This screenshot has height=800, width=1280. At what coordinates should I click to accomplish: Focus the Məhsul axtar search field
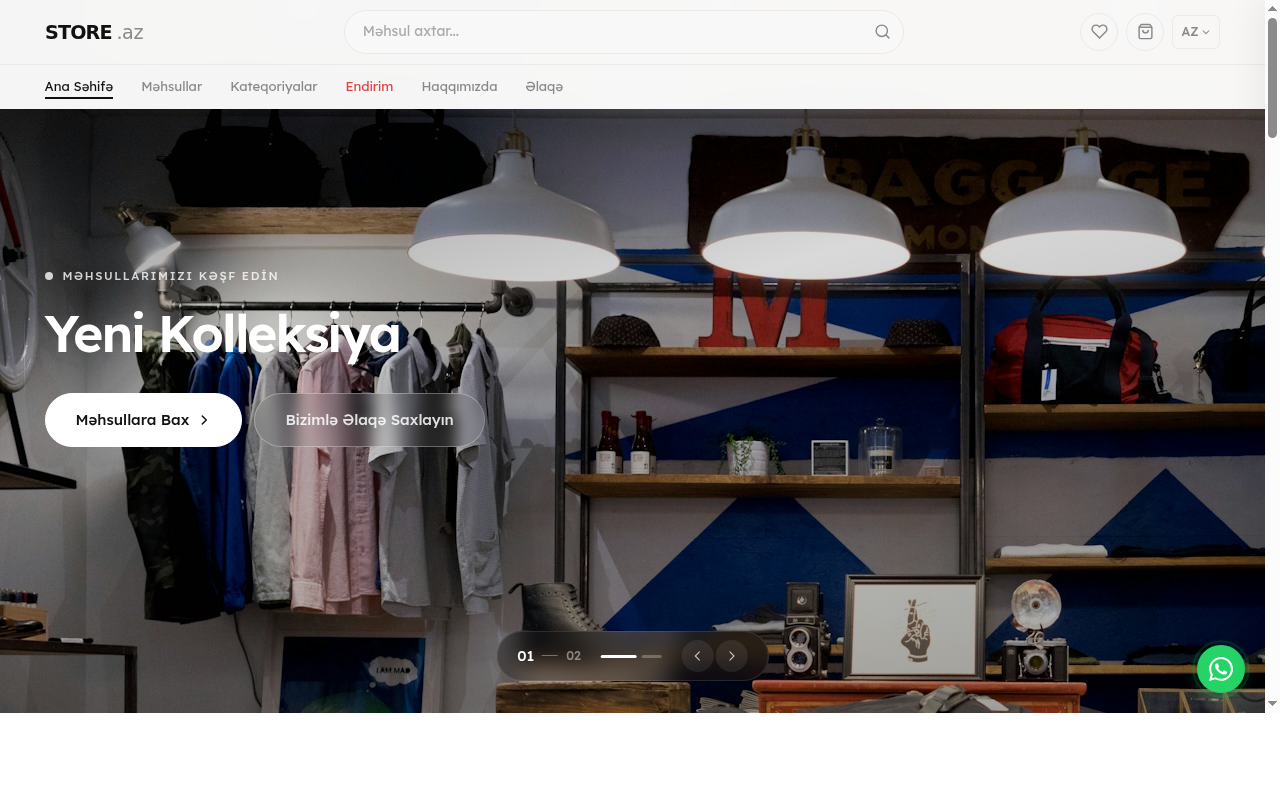[x=610, y=32]
